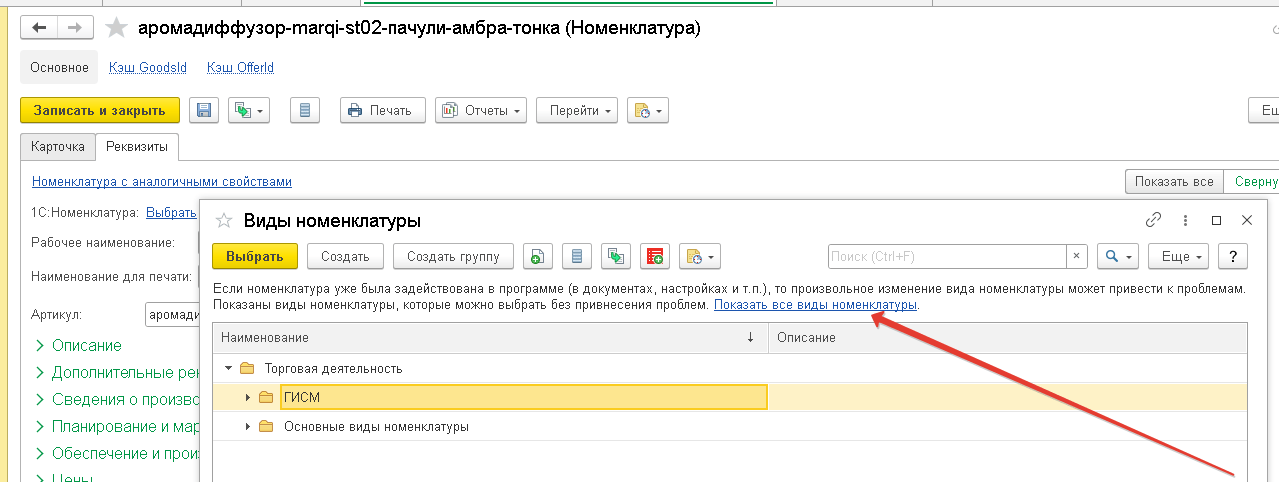The image size is (1279, 482).
Task: Click the save diskette icon in toolbar
Action: click(x=204, y=111)
